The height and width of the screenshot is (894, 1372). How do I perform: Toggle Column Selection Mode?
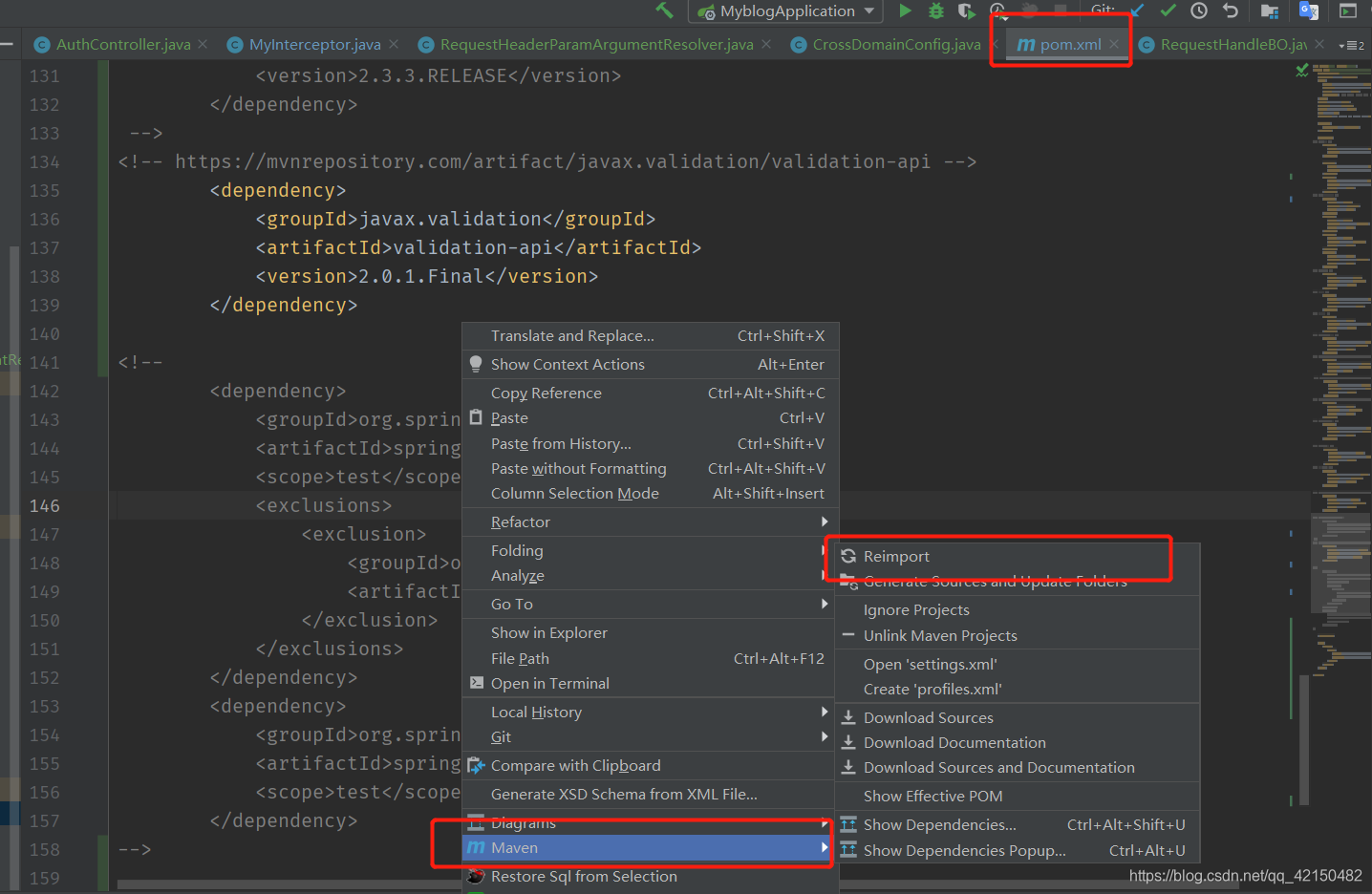point(650,494)
